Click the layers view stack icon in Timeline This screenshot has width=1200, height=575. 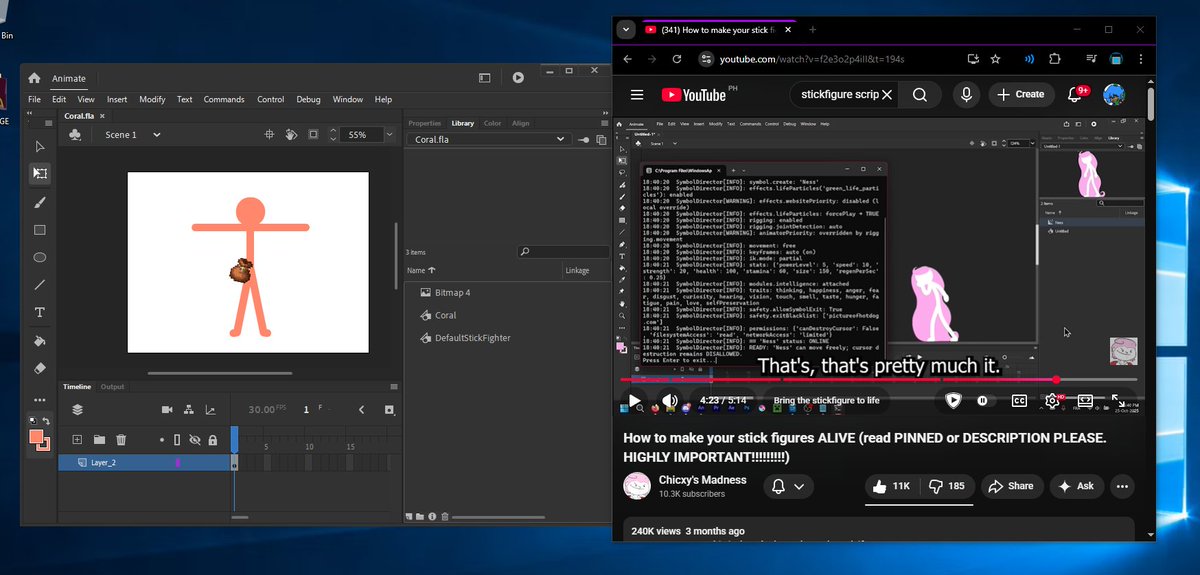[77, 410]
